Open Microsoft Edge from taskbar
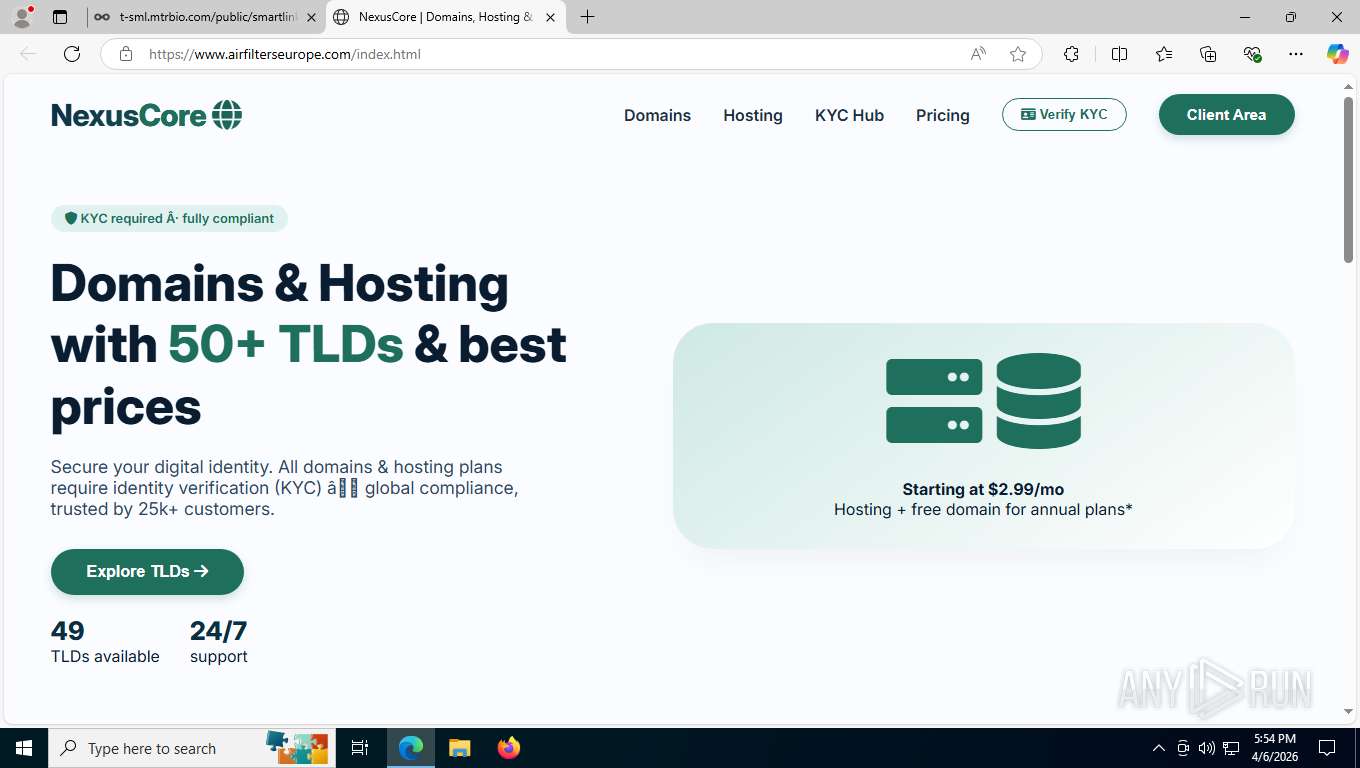The image size is (1360, 768). click(411, 748)
